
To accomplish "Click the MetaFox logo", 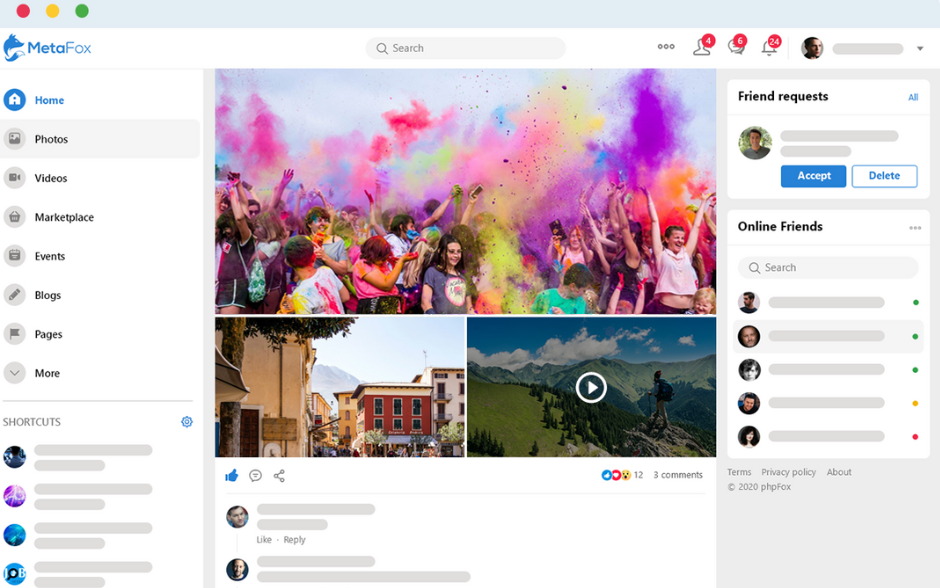I will pyautogui.click(x=48, y=47).
